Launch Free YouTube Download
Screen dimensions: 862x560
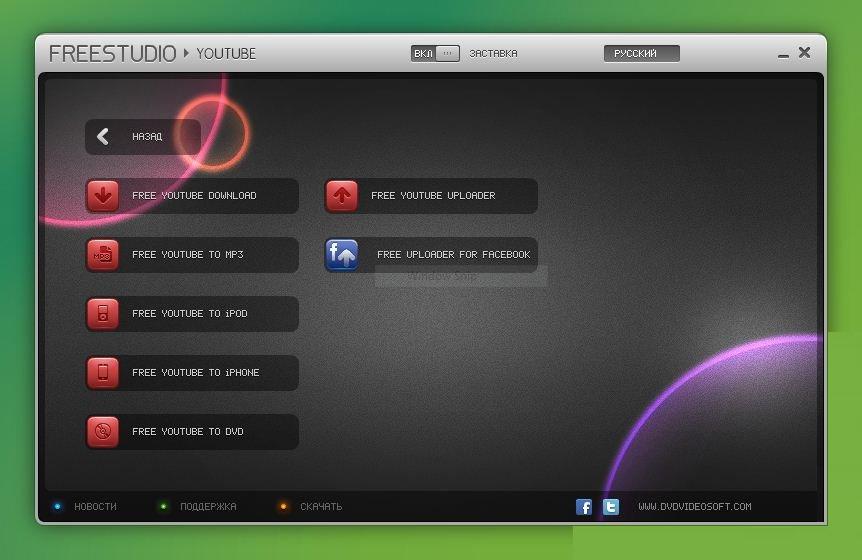point(192,196)
